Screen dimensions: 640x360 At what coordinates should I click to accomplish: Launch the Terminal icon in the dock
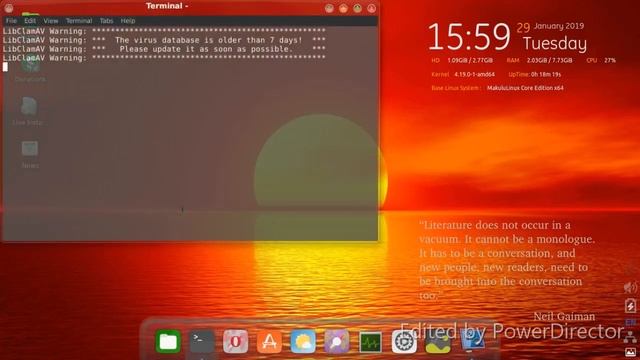click(202, 341)
